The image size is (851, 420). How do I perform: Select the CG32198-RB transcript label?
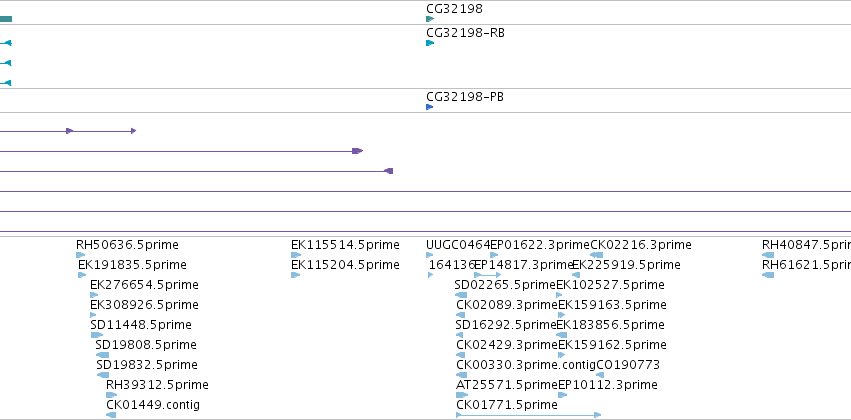point(465,33)
